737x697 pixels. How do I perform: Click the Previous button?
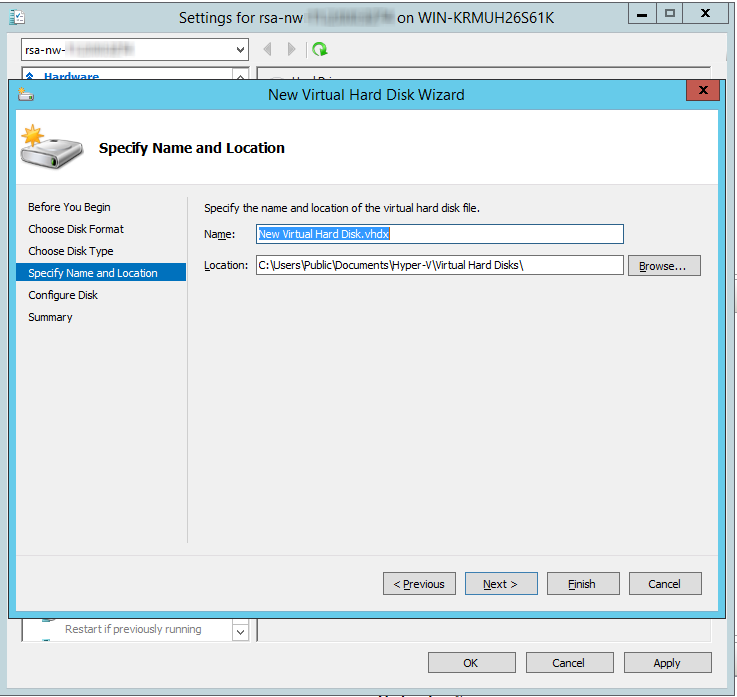tap(419, 584)
